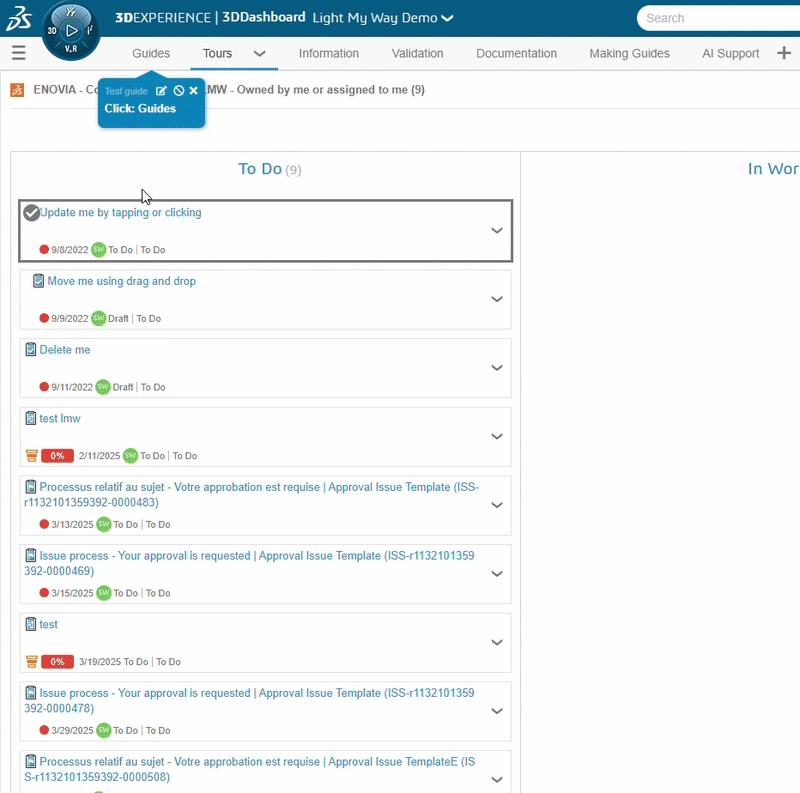This screenshot has width=800, height=793.
Task: Expand Issue process 0000469 card chevron
Action: coord(497,574)
